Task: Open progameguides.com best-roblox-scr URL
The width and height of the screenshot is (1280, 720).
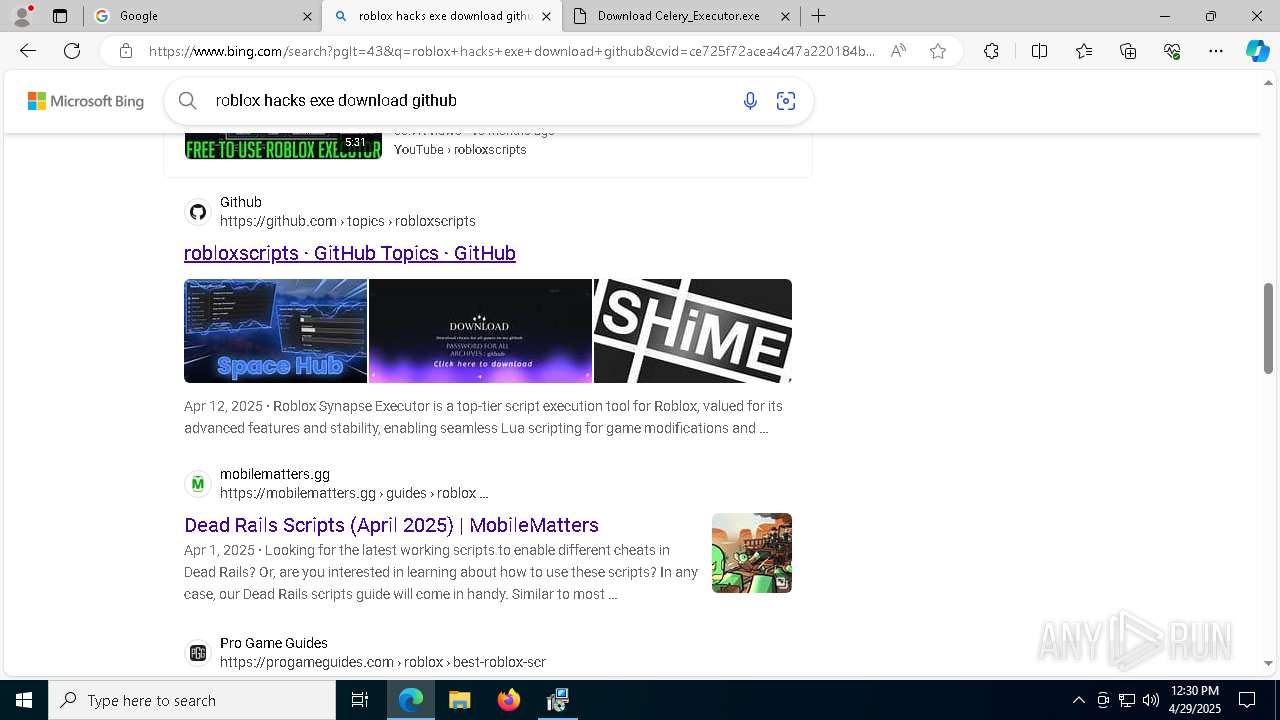Action: [x=383, y=662]
